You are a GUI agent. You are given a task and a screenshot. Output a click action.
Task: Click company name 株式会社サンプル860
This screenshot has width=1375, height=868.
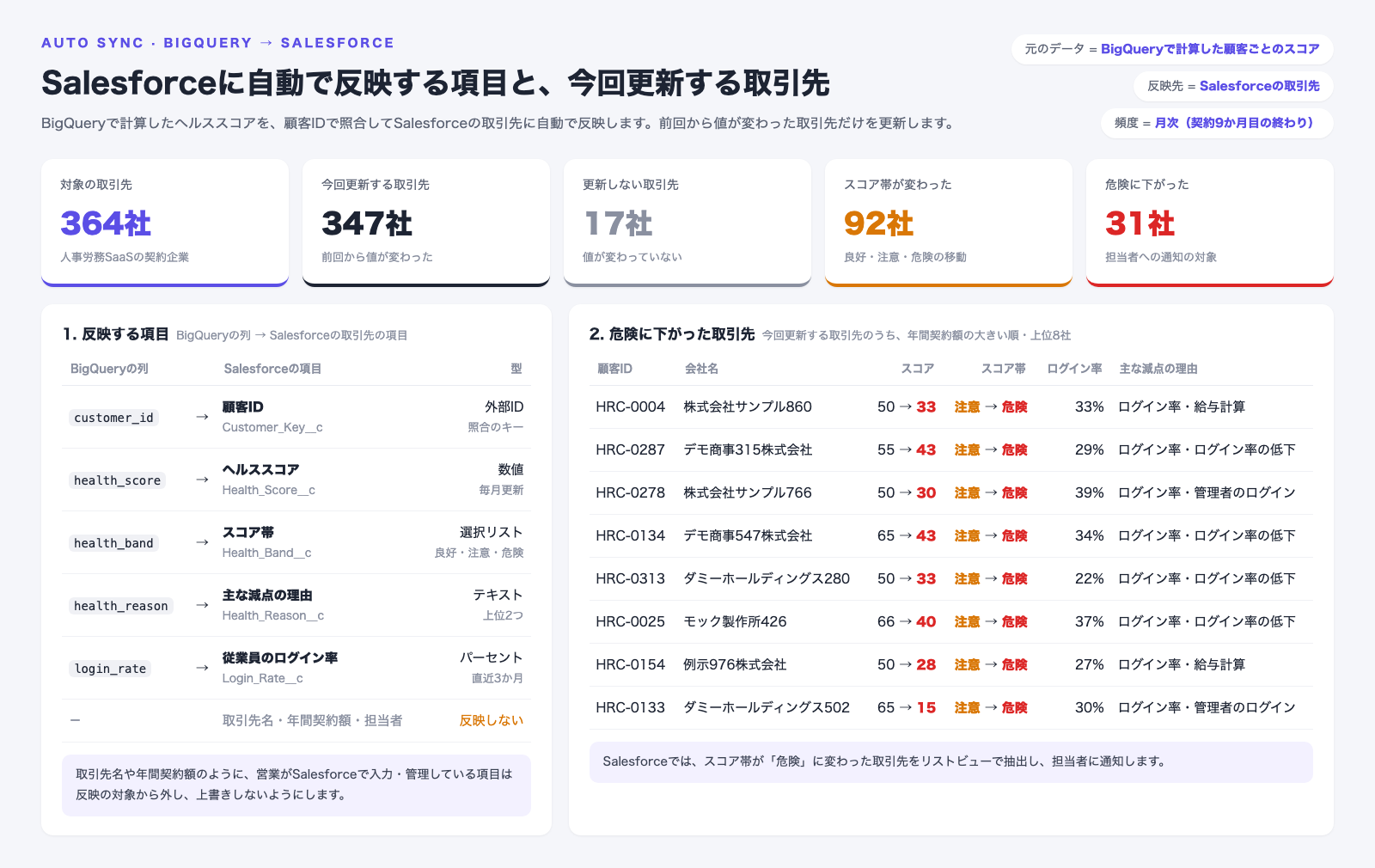point(748,406)
